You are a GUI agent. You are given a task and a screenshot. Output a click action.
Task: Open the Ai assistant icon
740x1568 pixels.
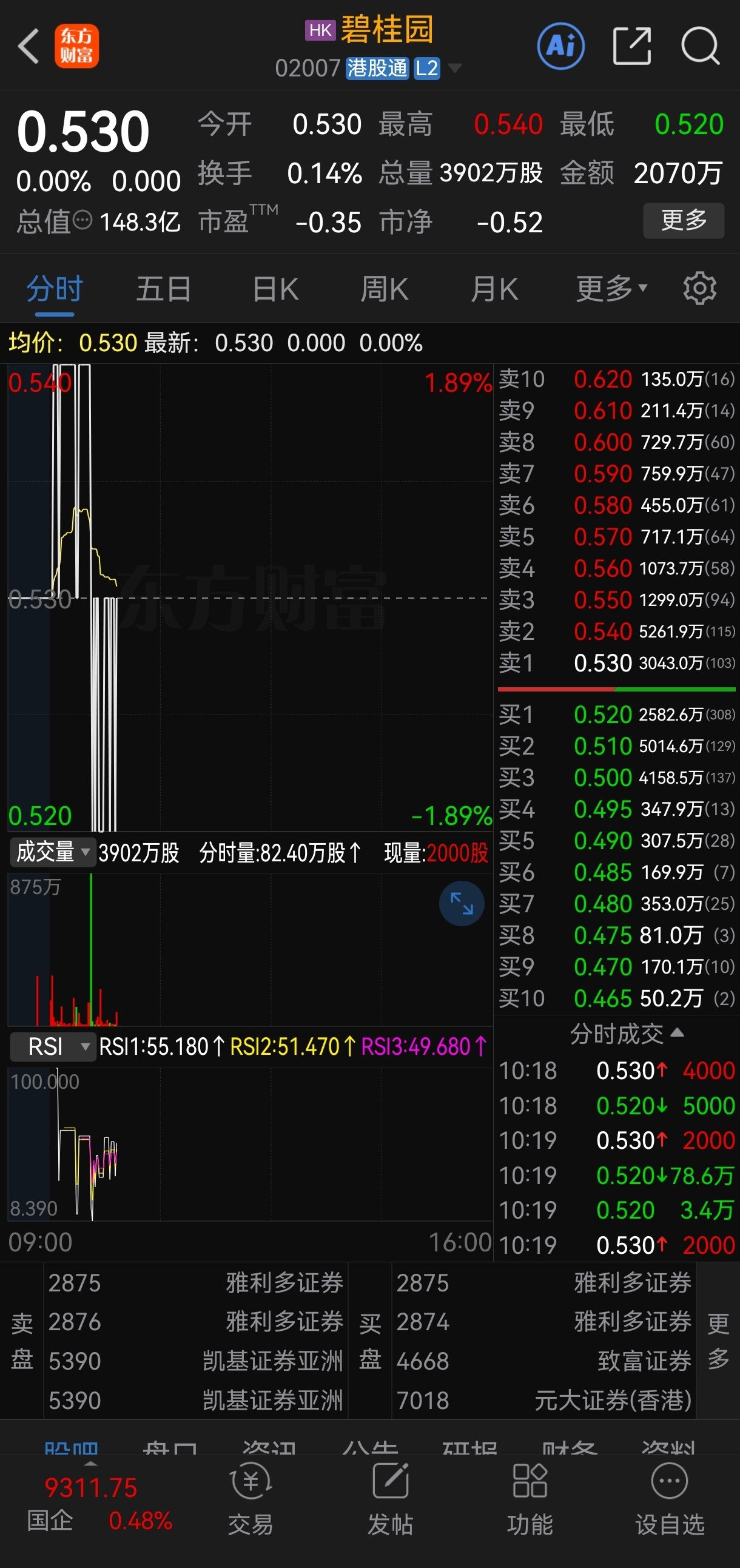tap(560, 46)
